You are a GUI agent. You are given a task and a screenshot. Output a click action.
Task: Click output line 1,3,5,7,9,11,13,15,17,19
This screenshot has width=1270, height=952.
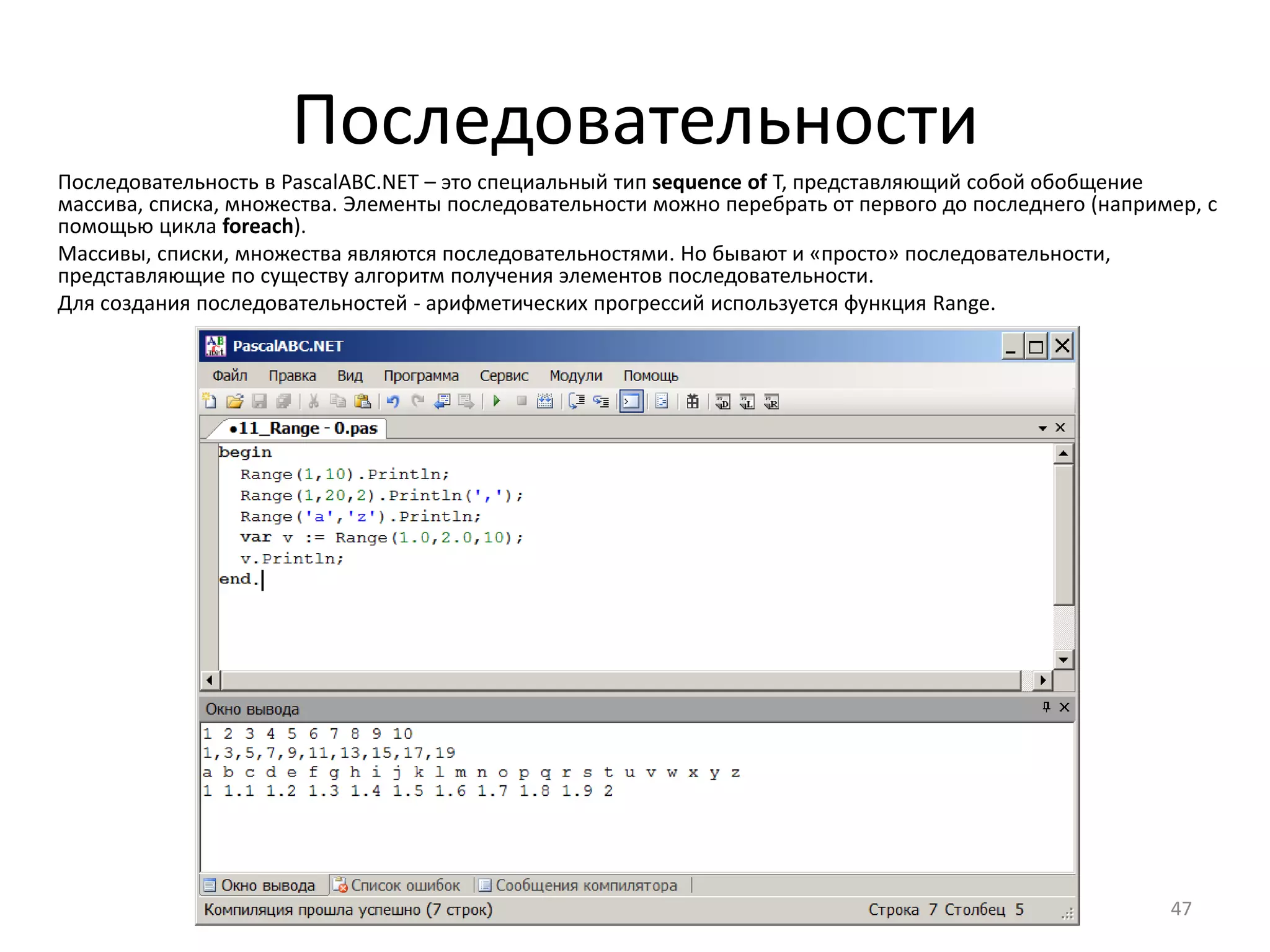click(x=329, y=753)
